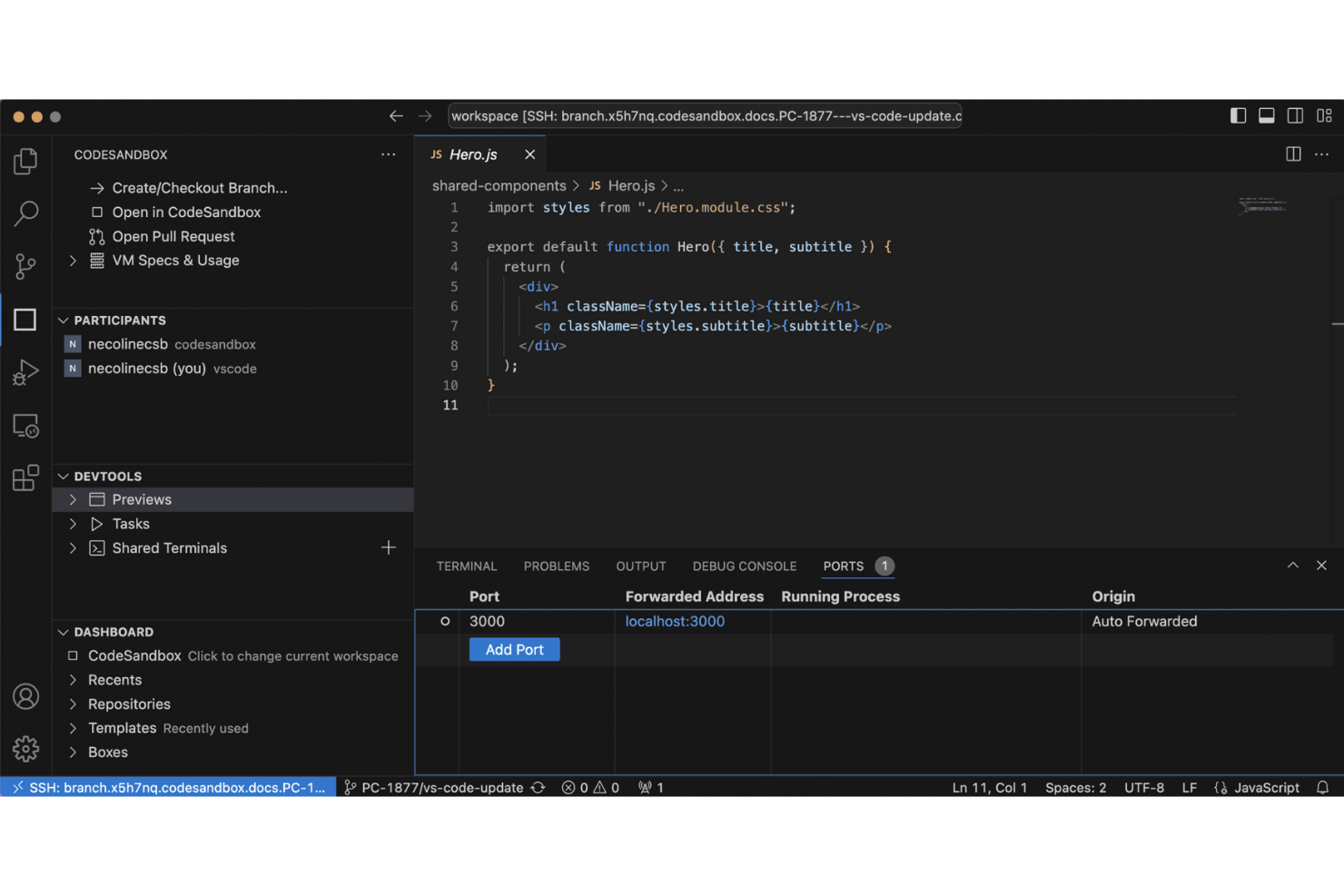
Task: Click the editor split icon near tab bar
Action: (x=1293, y=154)
